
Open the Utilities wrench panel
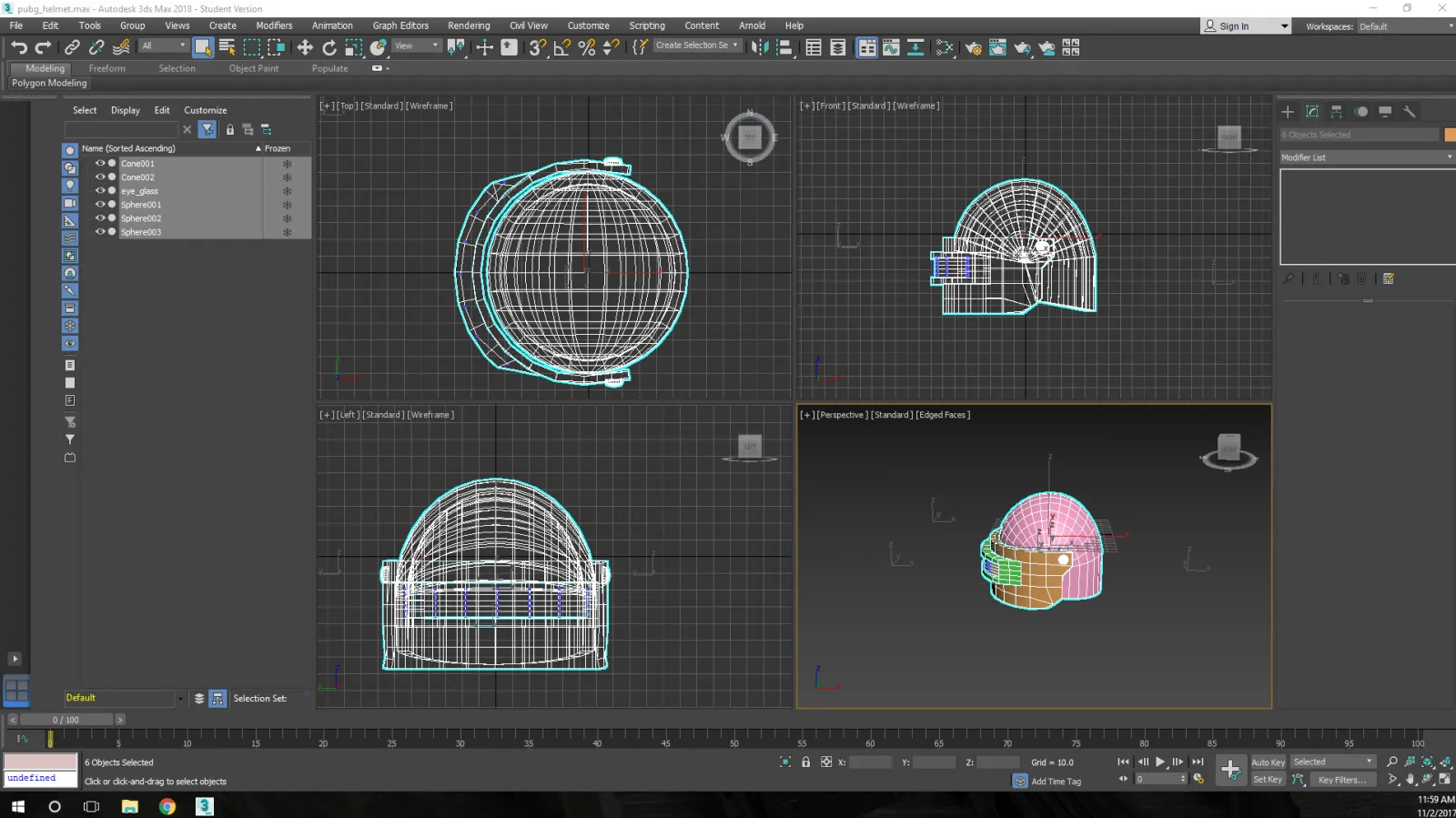tap(1410, 112)
